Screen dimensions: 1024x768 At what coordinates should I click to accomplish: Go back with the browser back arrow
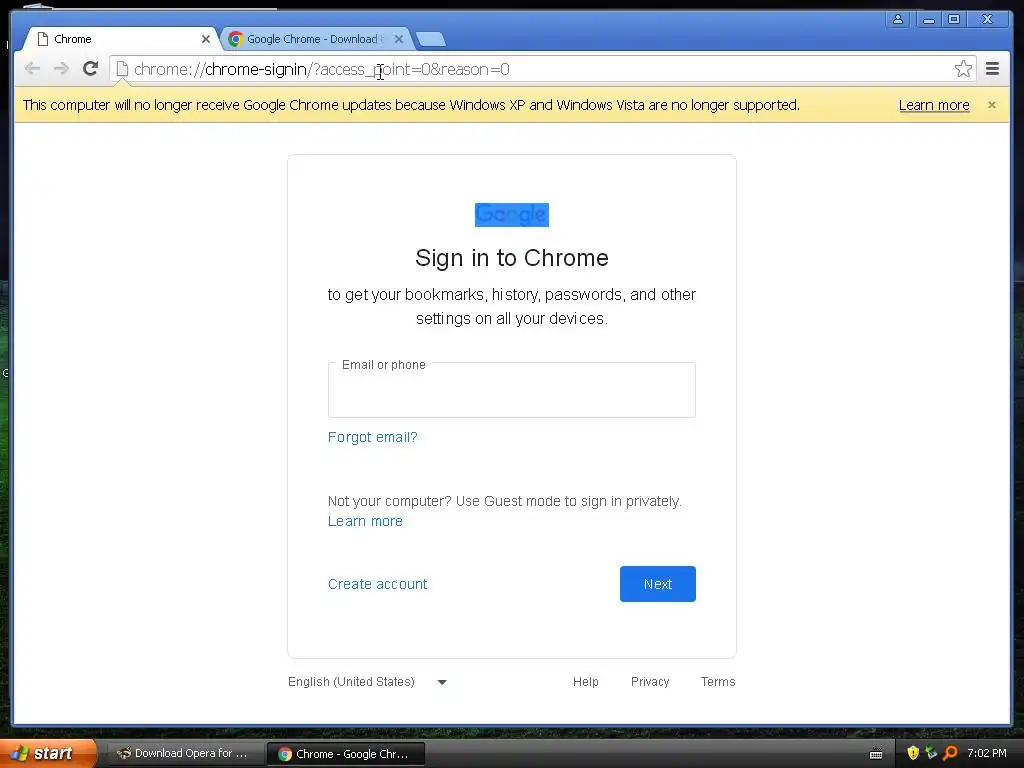click(x=32, y=69)
